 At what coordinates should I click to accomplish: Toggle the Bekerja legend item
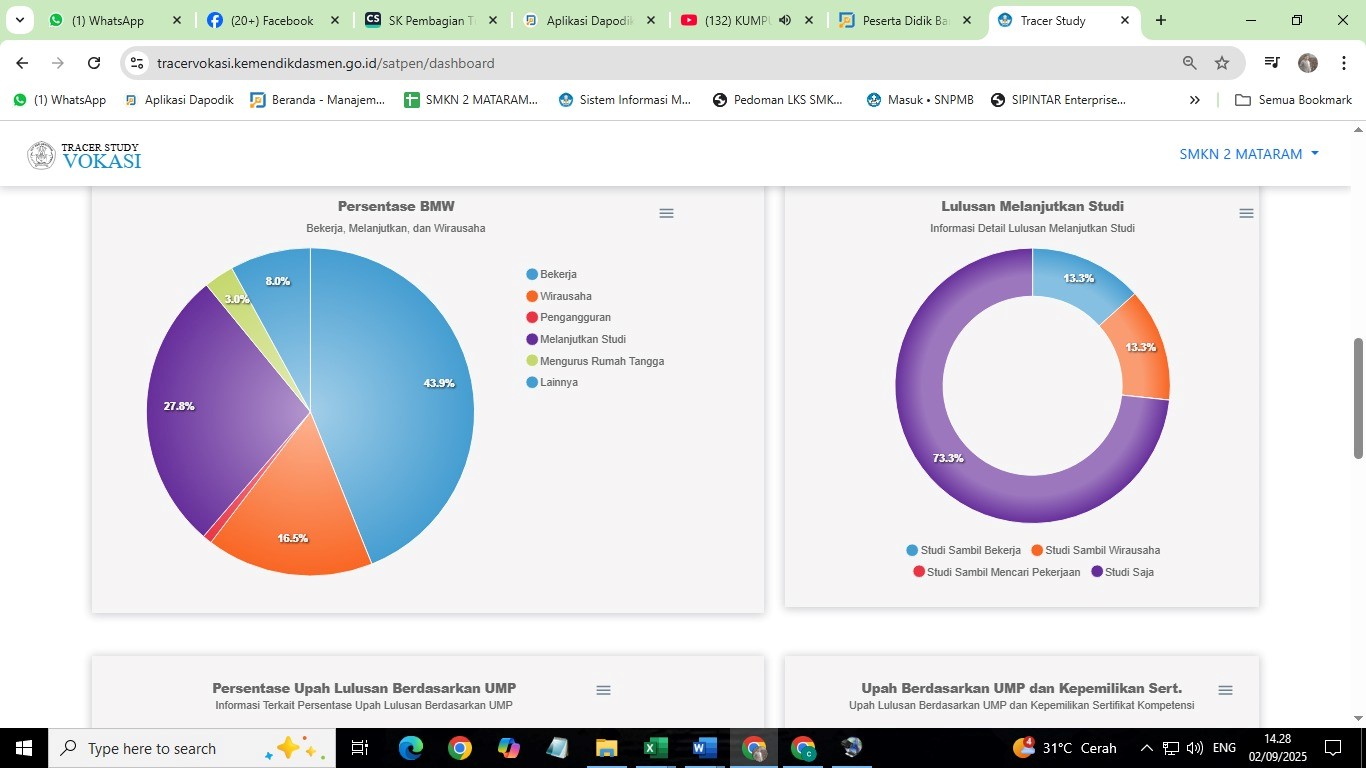pos(557,274)
